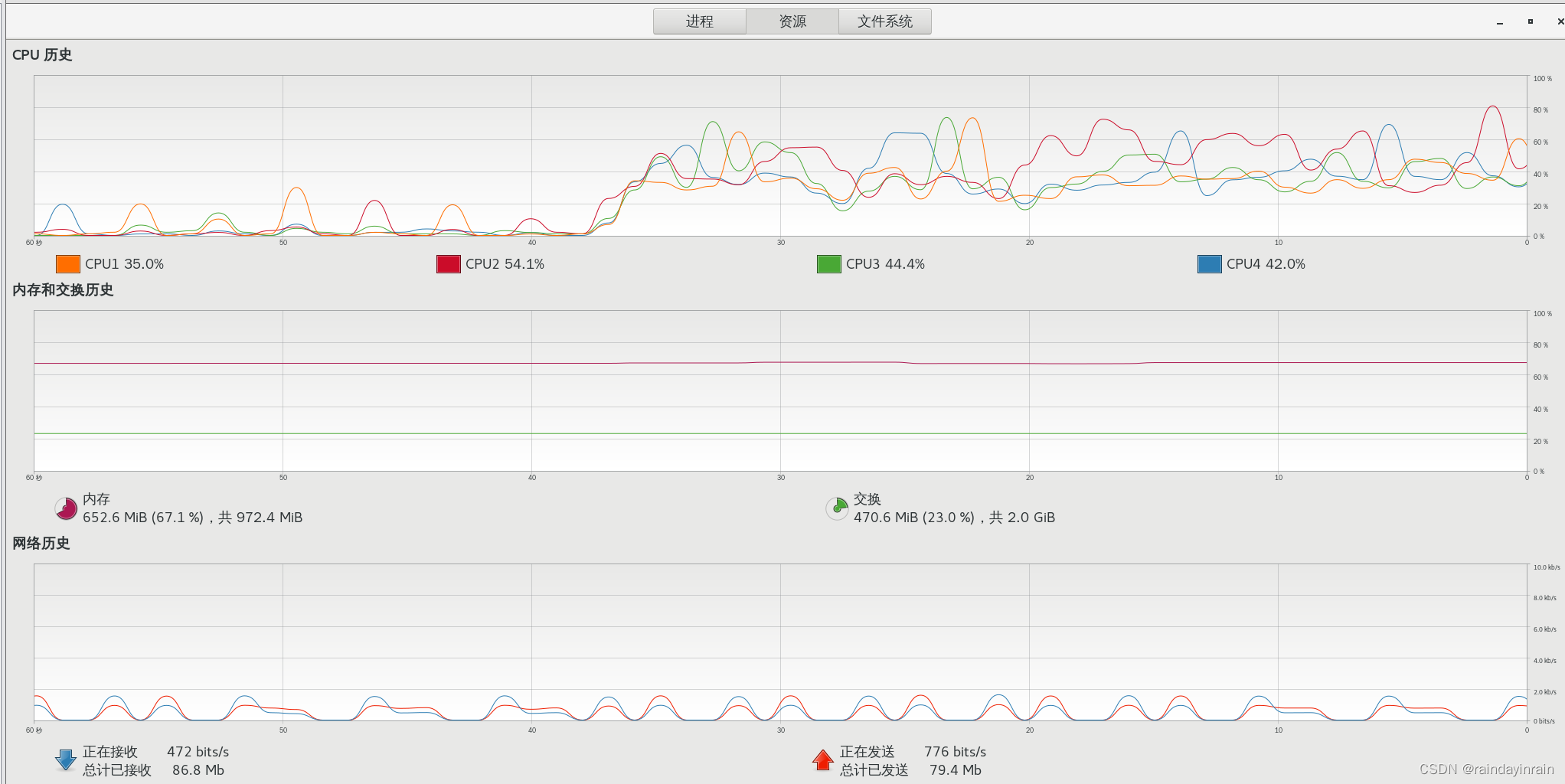The width and height of the screenshot is (1565, 784).
Task: Click the CPU 历史 section heading
Action: click(42, 55)
